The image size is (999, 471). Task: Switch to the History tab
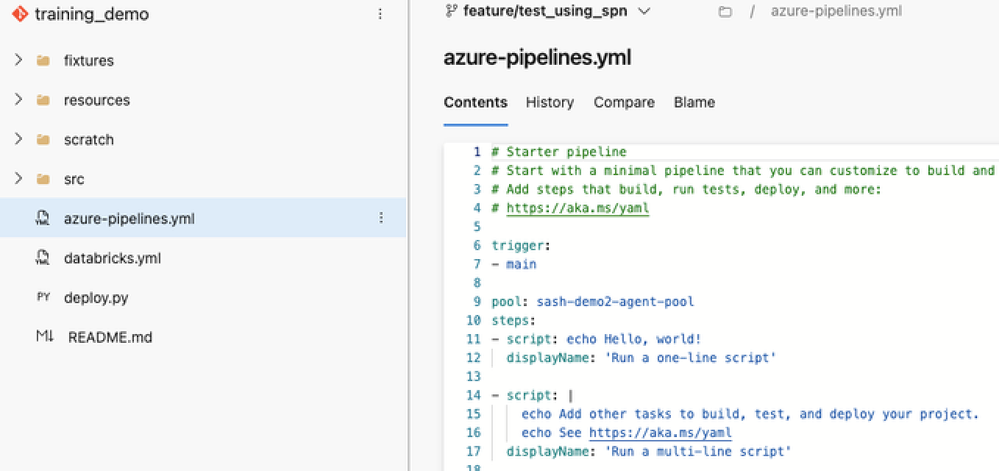(550, 102)
